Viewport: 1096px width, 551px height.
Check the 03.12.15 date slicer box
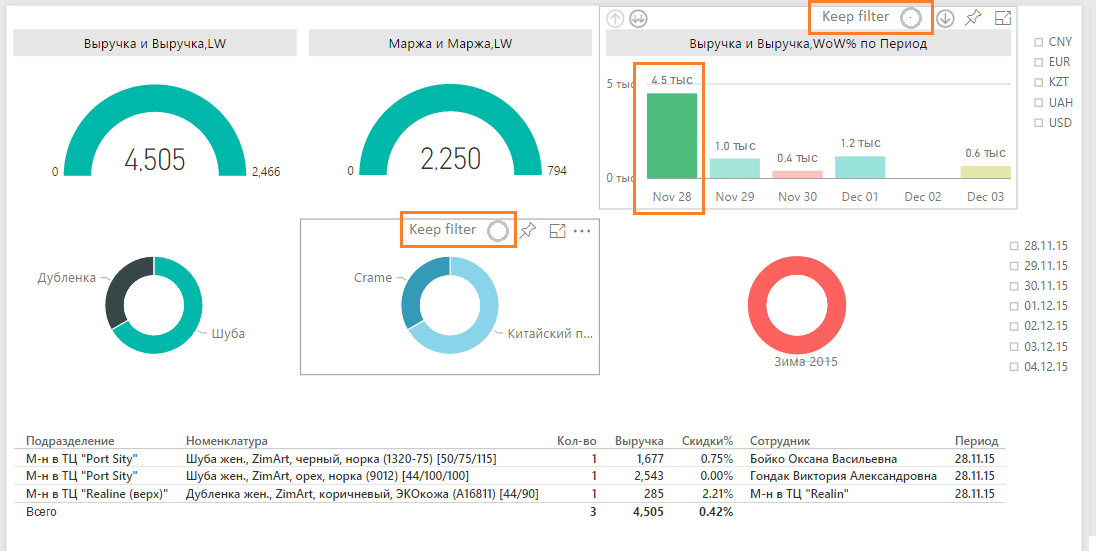coord(1014,347)
